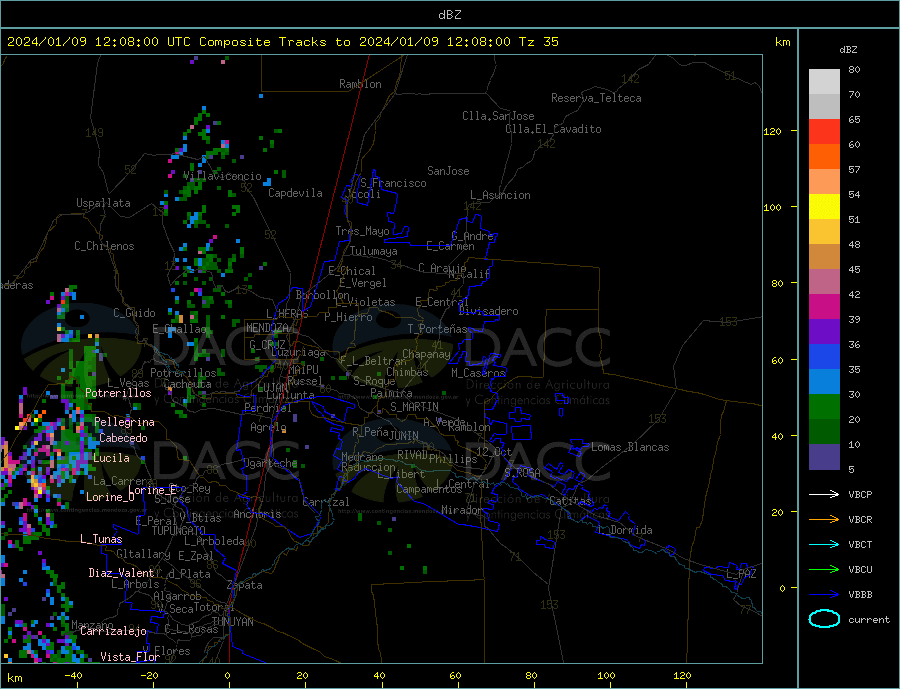Pick the 20 dBZ green swatch
This screenshot has width=900, height=689.
824,407
